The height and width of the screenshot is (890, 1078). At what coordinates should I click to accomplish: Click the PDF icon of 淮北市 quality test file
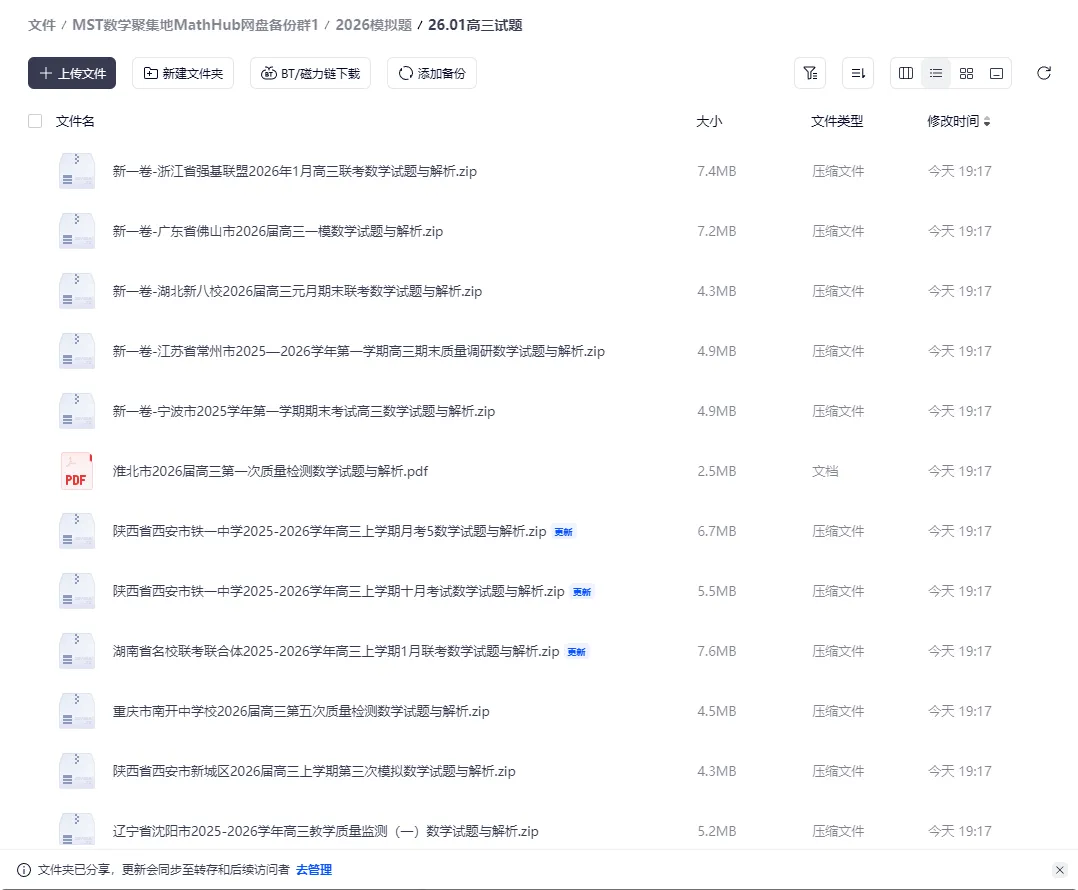coord(76,470)
